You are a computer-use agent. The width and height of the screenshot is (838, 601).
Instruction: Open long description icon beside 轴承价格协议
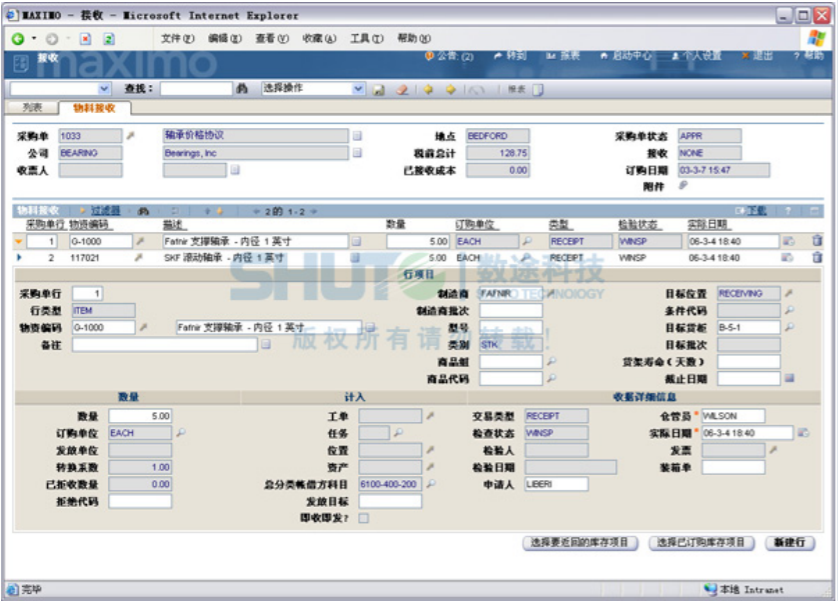(357, 136)
